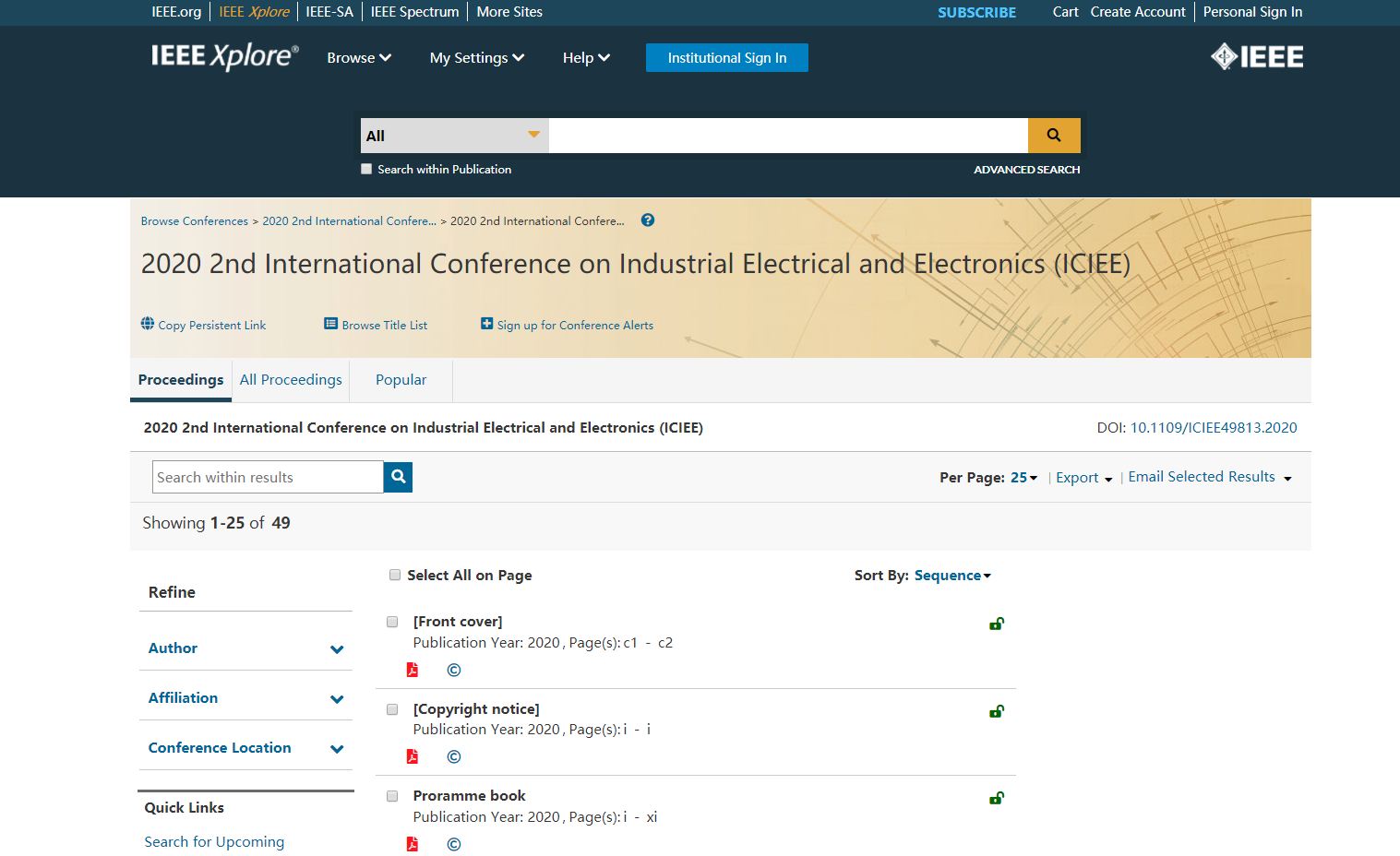The width and height of the screenshot is (1400, 856).
Task: Click the orange search magnifier button
Action: pyautogui.click(x=1053, y=136)
